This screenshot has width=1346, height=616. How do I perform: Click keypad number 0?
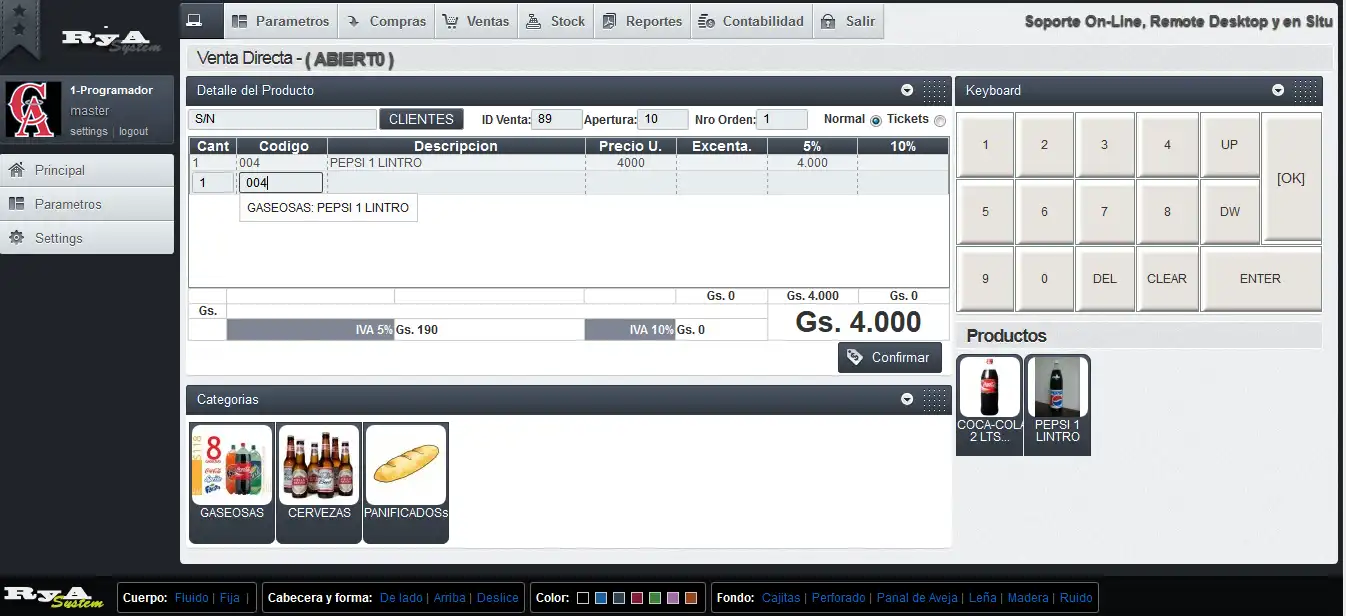click(1044, 279)
